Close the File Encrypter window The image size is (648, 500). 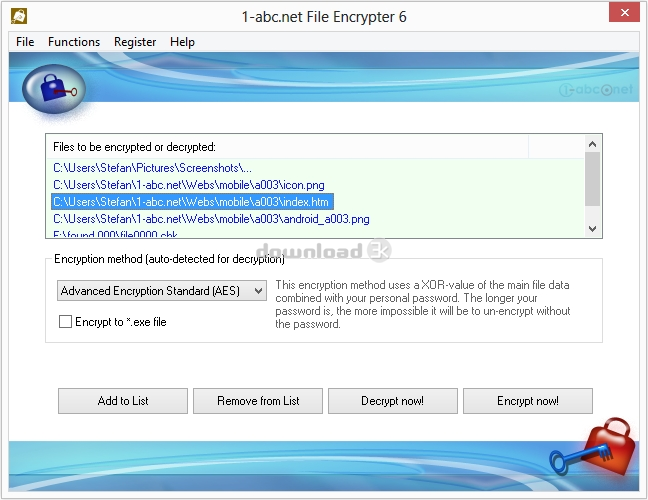coord(624,13)
